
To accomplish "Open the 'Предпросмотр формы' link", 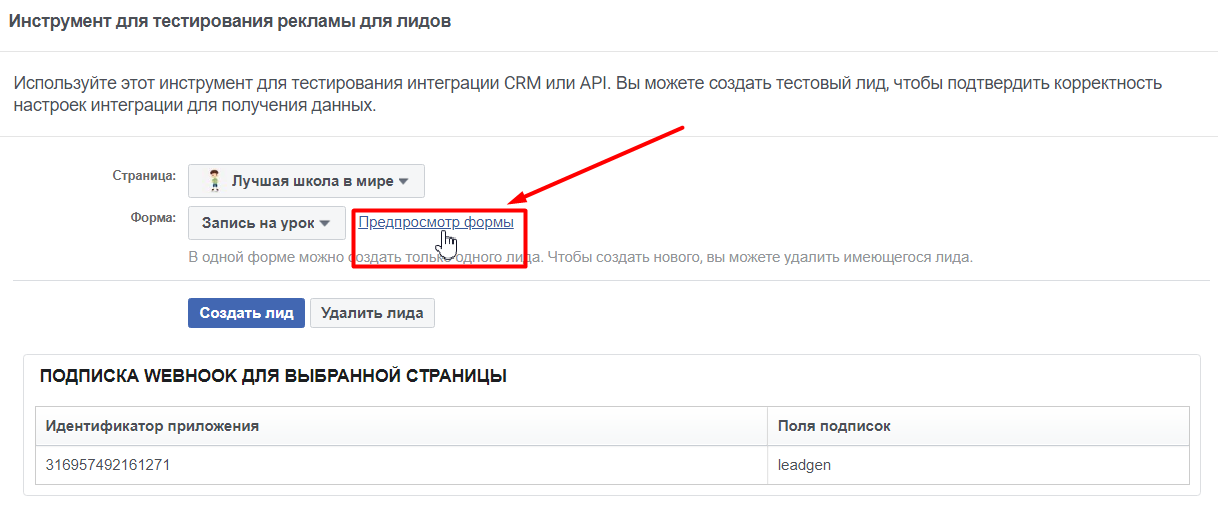I will click(x=436, y=222).
